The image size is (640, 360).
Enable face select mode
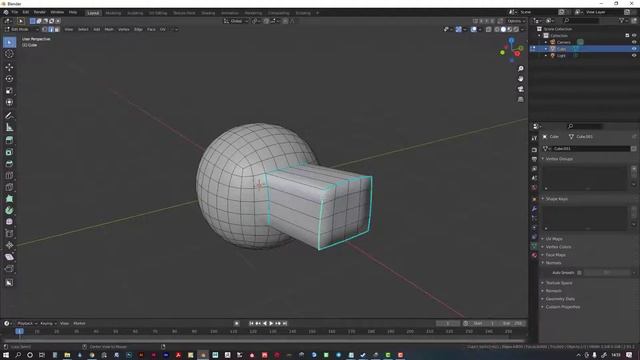[57, 29]
